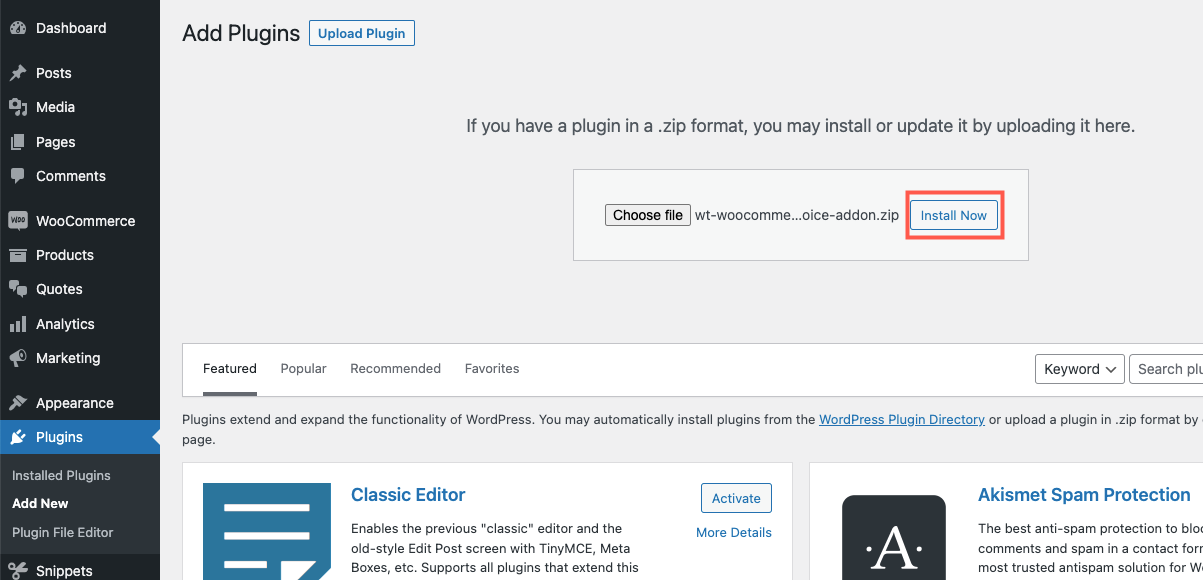The height and width of the screenshot is (580, 1203).
Task: Click the selected filename wt-woocomme...oice-addon.zip
Action: (x=797, y=215)
